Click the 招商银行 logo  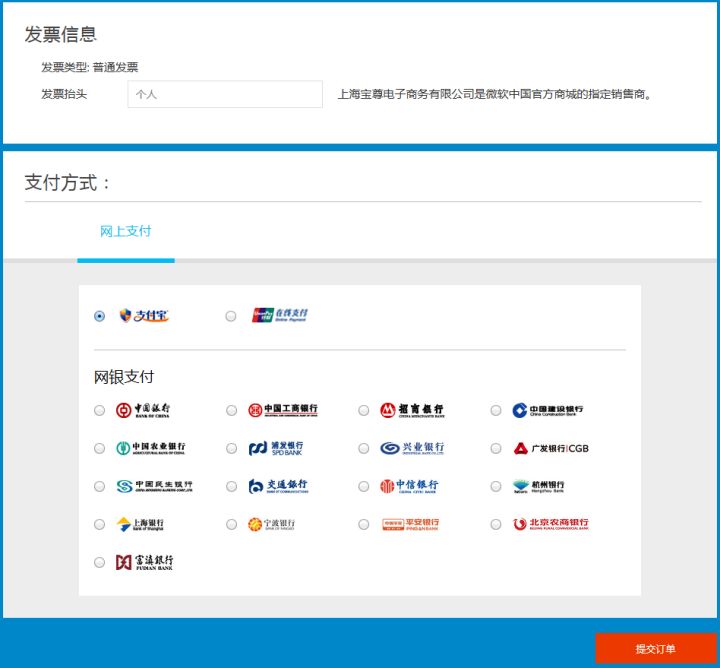click(x=412, y=410)
